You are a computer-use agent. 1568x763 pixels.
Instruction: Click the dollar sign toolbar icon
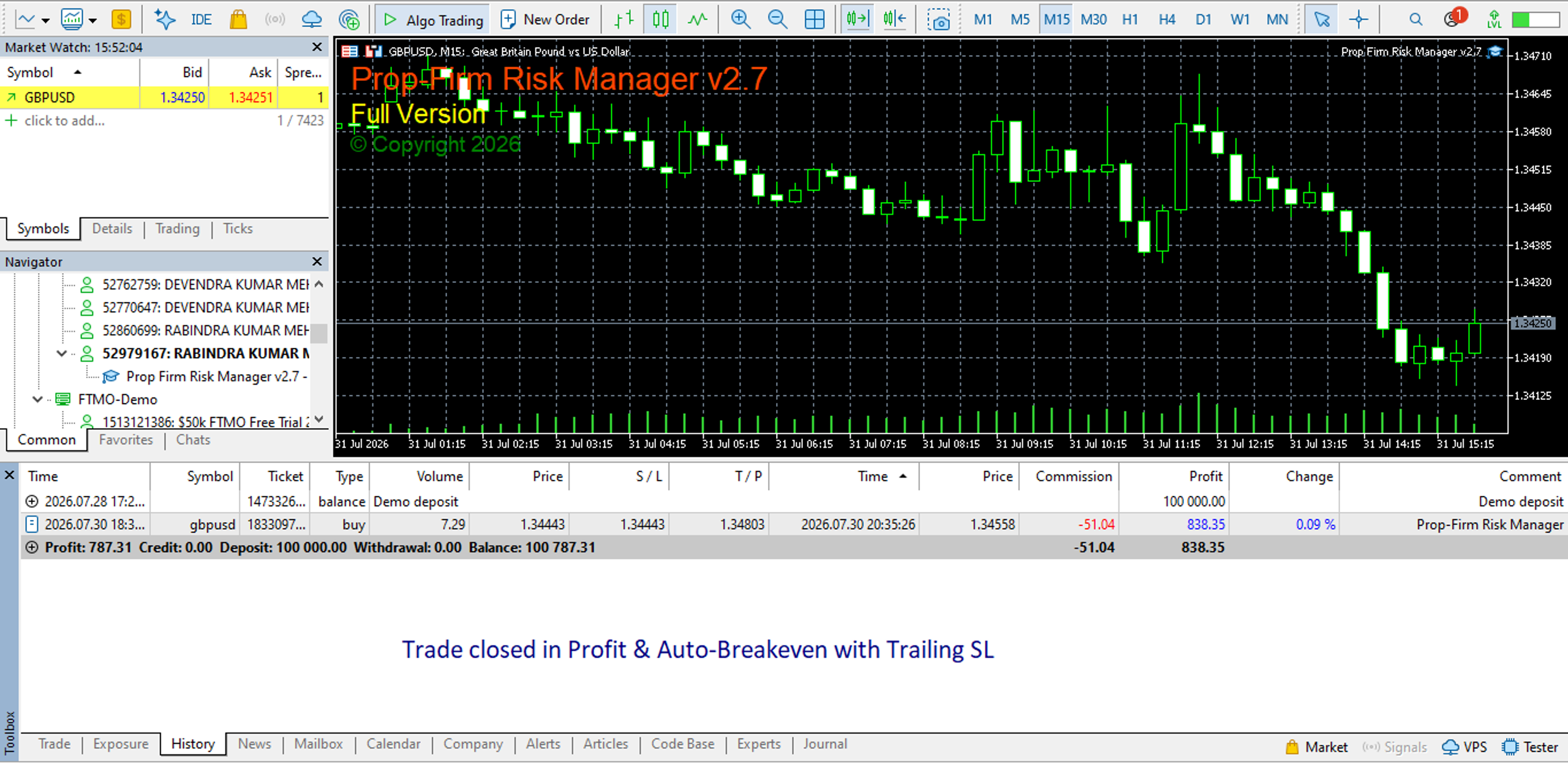(121, 20)
